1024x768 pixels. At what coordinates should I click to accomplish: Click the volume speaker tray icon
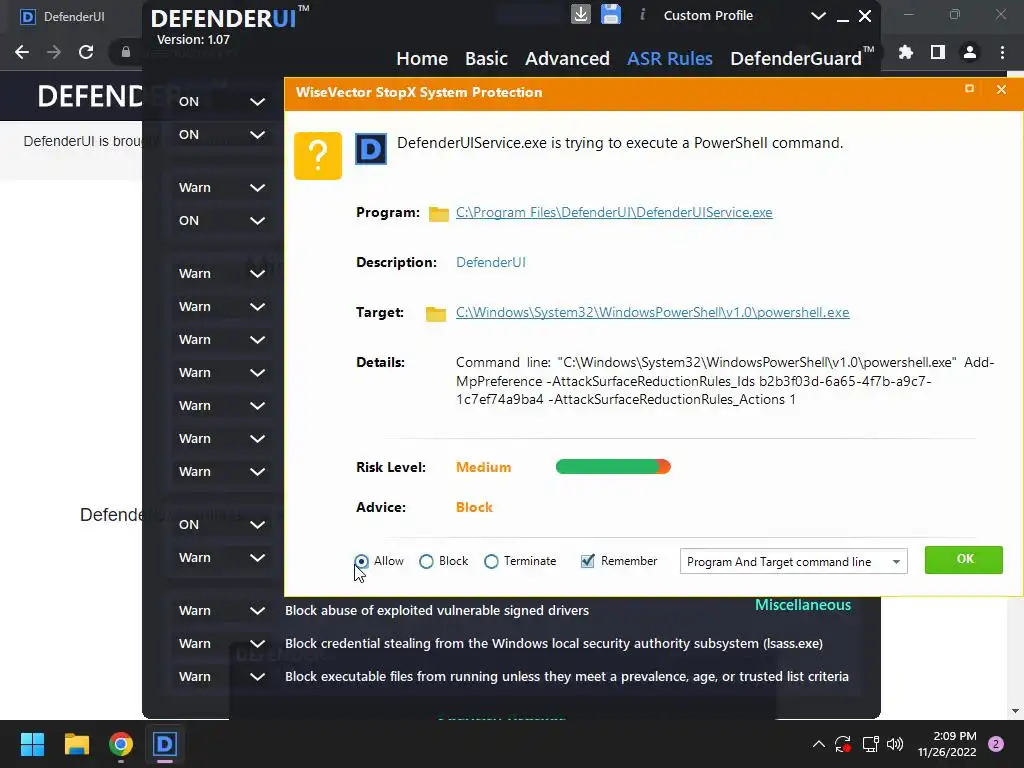click(895, 744)
